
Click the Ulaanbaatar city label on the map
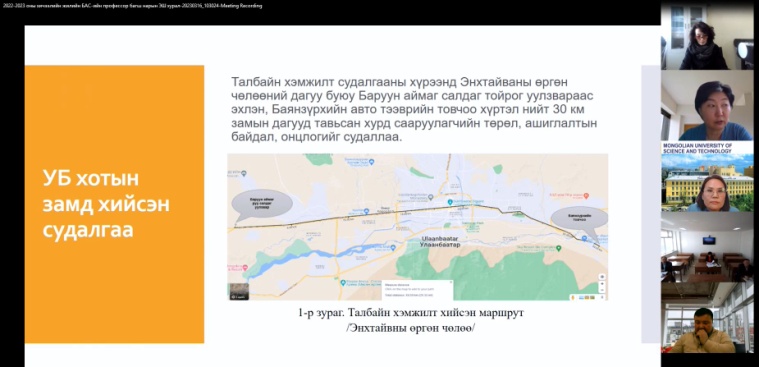coord(440,242)
